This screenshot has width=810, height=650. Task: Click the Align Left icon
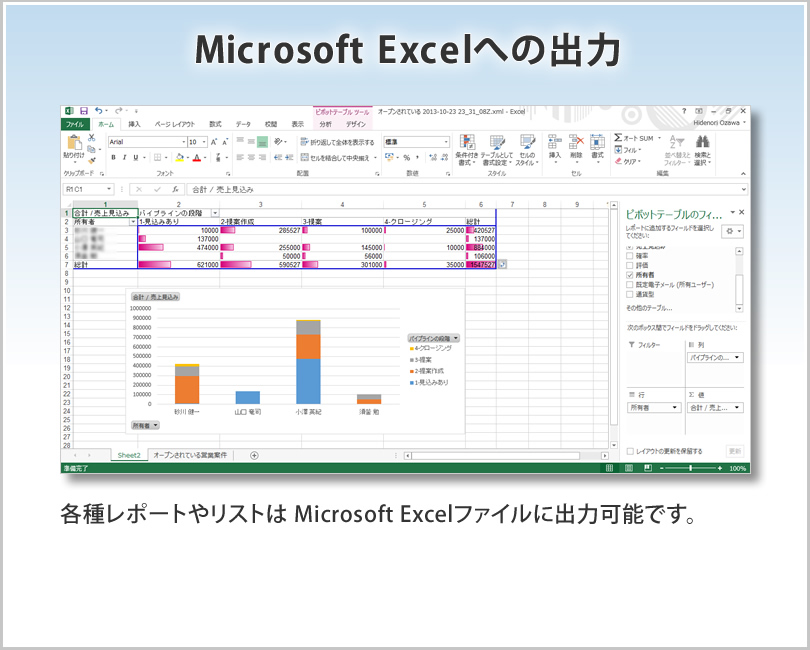(240, 158)
